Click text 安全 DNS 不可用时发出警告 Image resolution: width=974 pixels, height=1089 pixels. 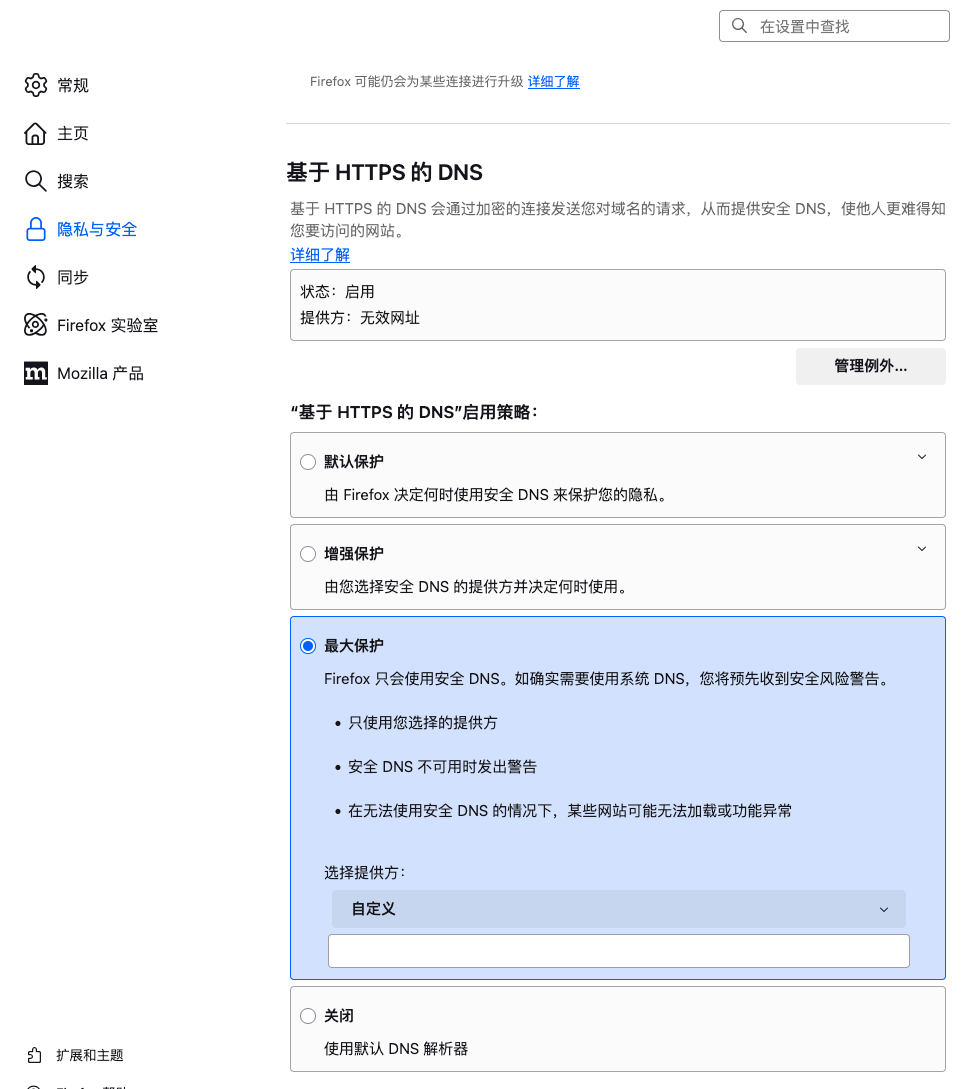tap(442, 767)
